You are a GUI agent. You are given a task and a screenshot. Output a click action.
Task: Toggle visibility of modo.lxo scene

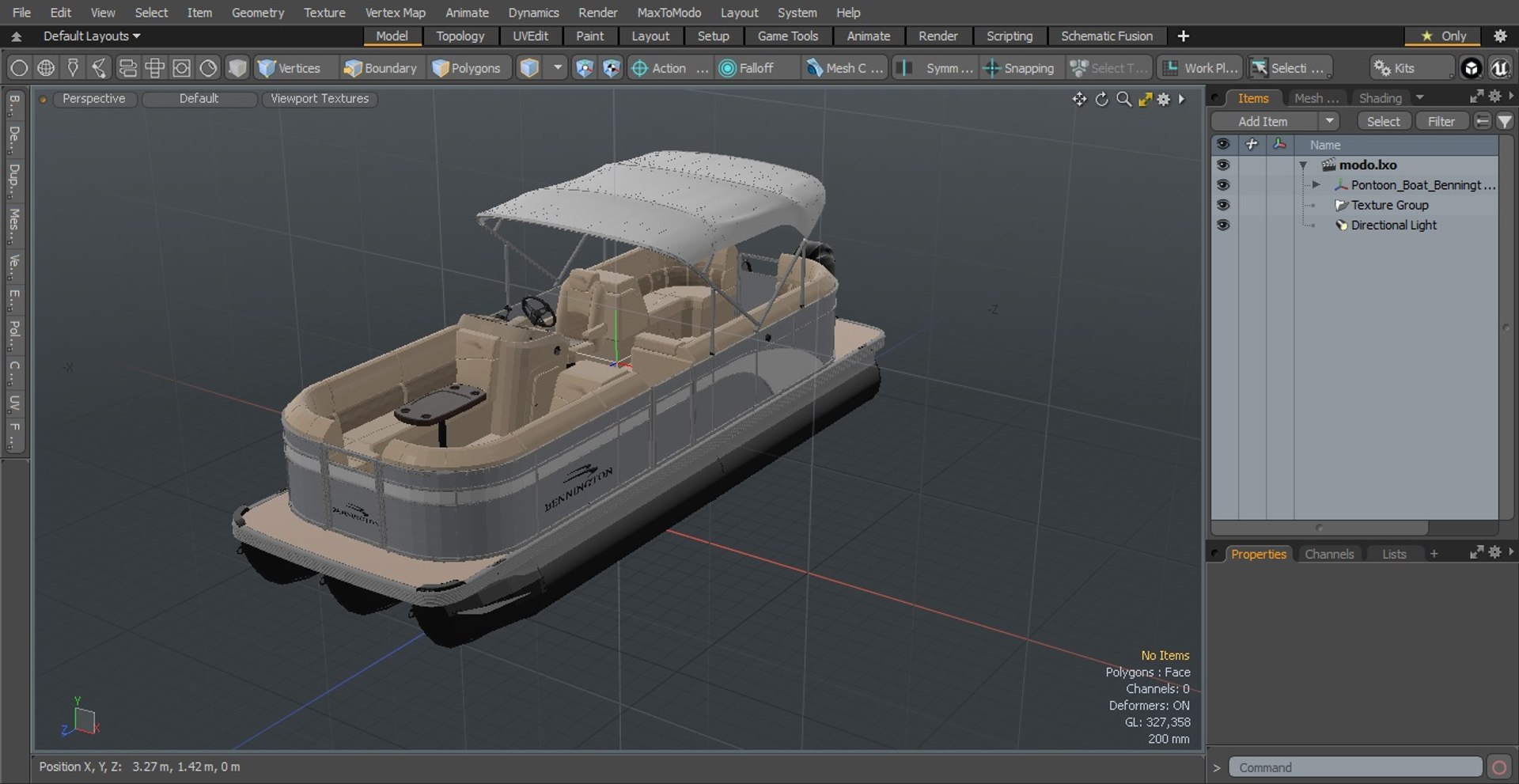click(x=1223, y=165)
